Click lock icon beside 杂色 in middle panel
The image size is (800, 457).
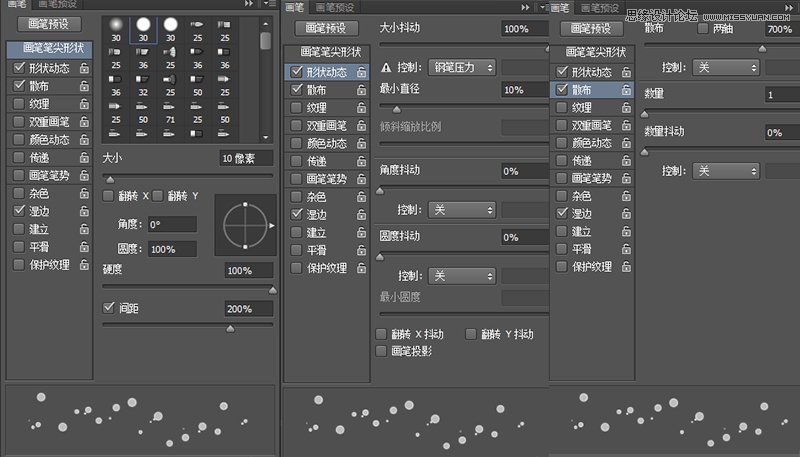coord(361,197)
